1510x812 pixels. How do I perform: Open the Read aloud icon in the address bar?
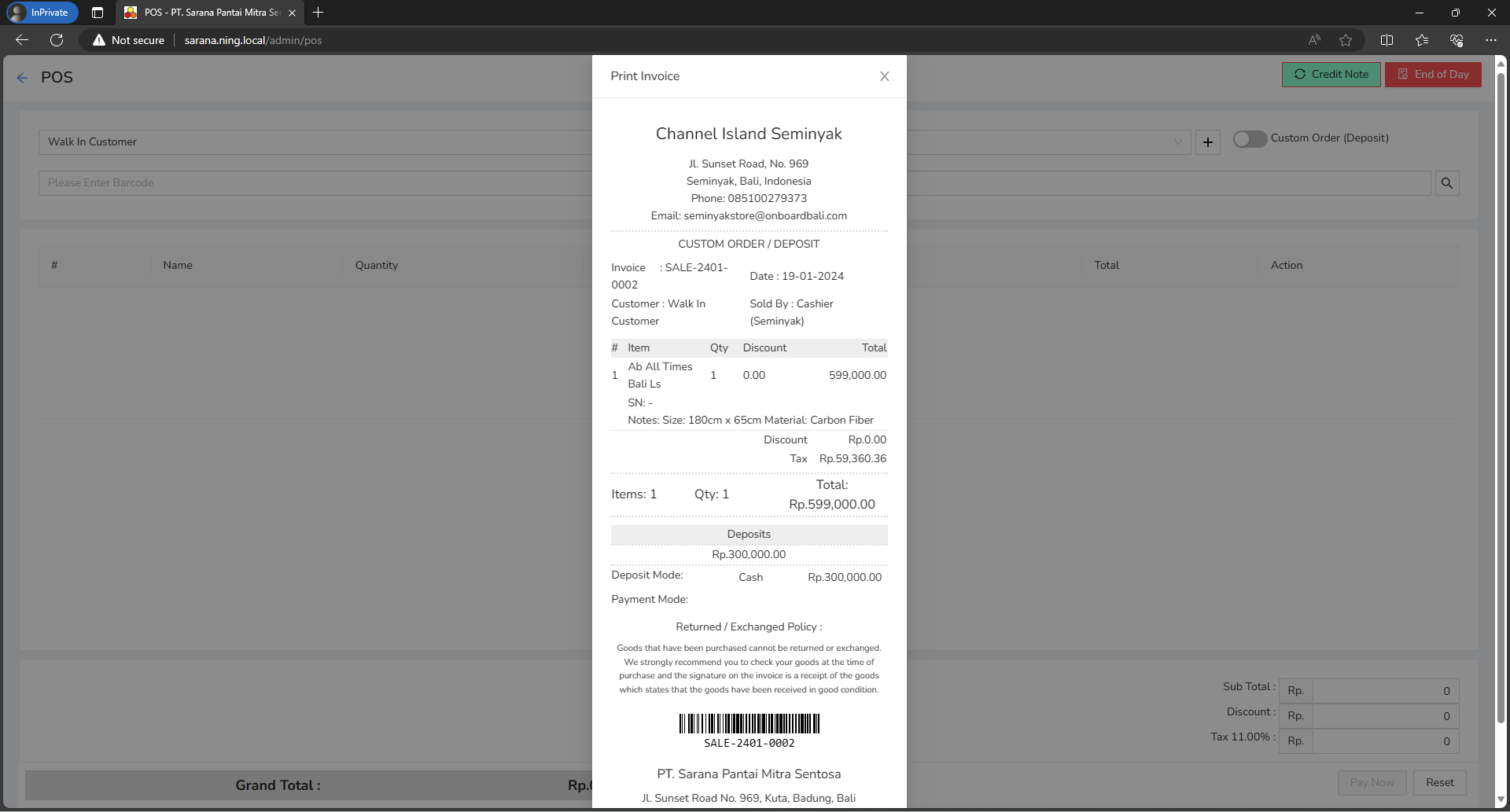1314,40
